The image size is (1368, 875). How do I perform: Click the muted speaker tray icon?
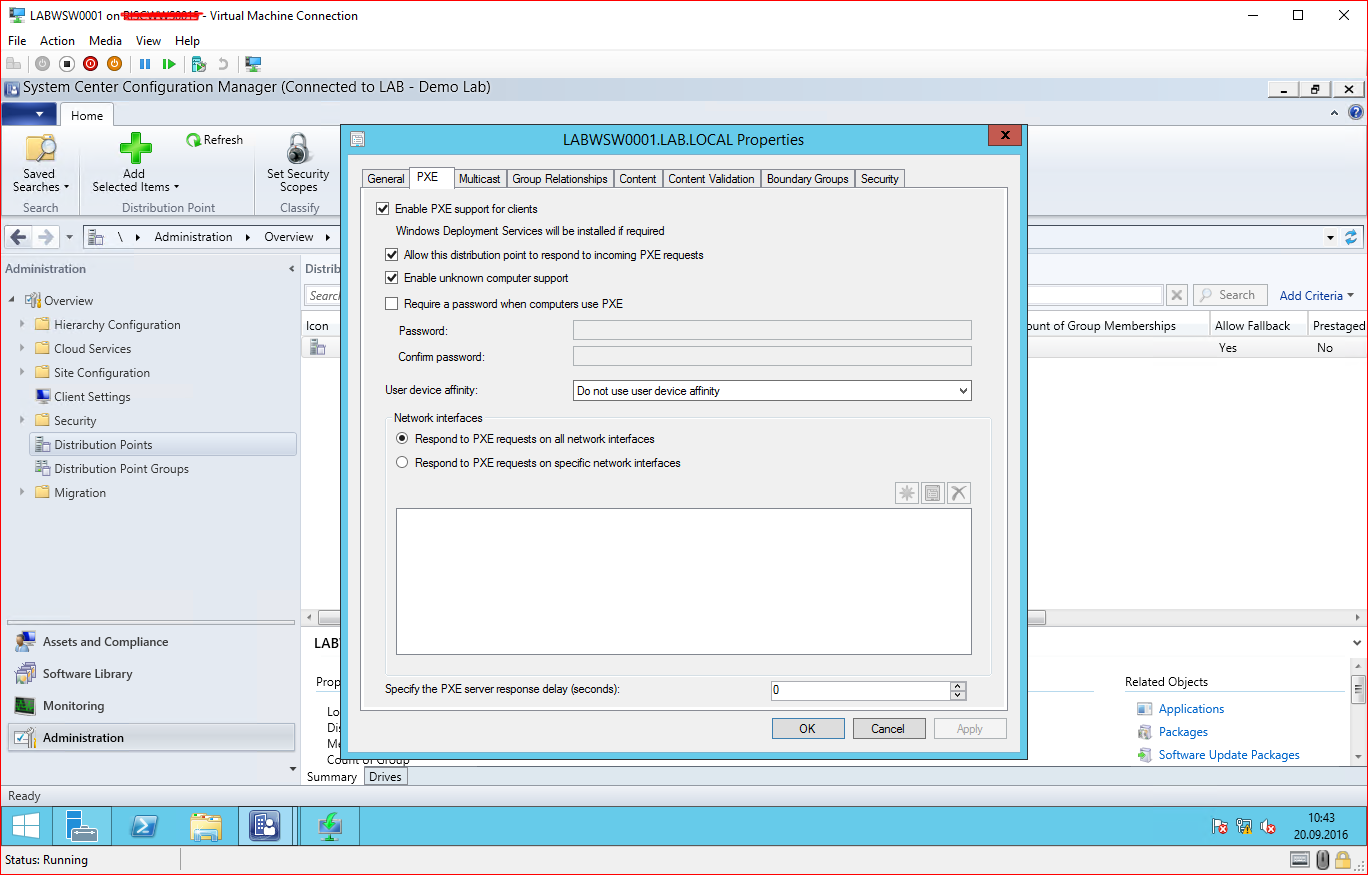1268,827
